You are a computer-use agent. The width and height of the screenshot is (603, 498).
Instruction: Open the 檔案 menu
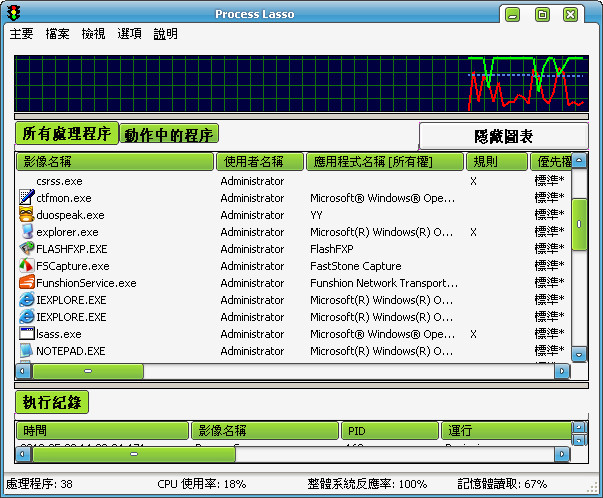[57, 34]
